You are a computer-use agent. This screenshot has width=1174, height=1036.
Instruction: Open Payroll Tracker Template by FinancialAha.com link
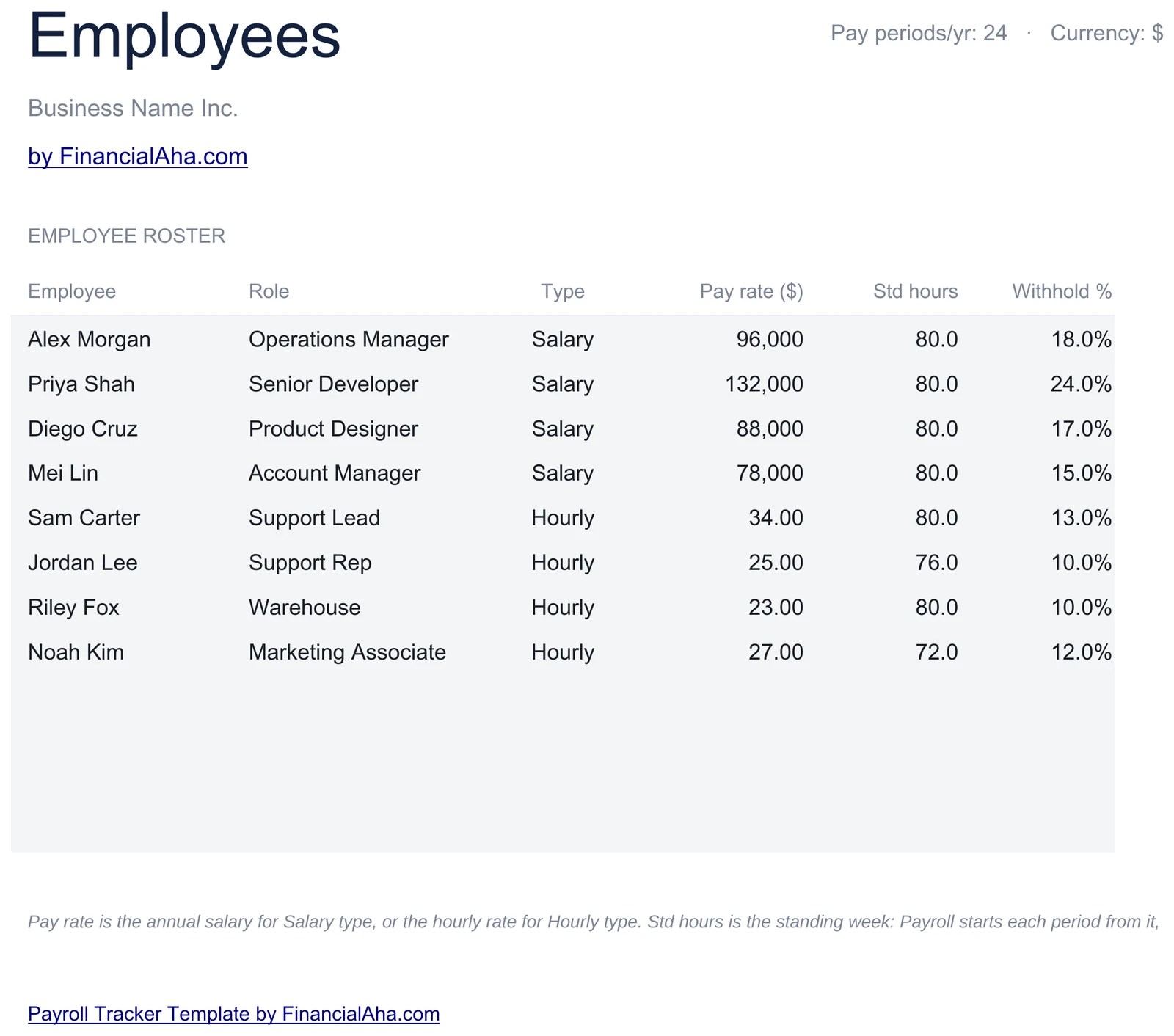point(234,1014)
